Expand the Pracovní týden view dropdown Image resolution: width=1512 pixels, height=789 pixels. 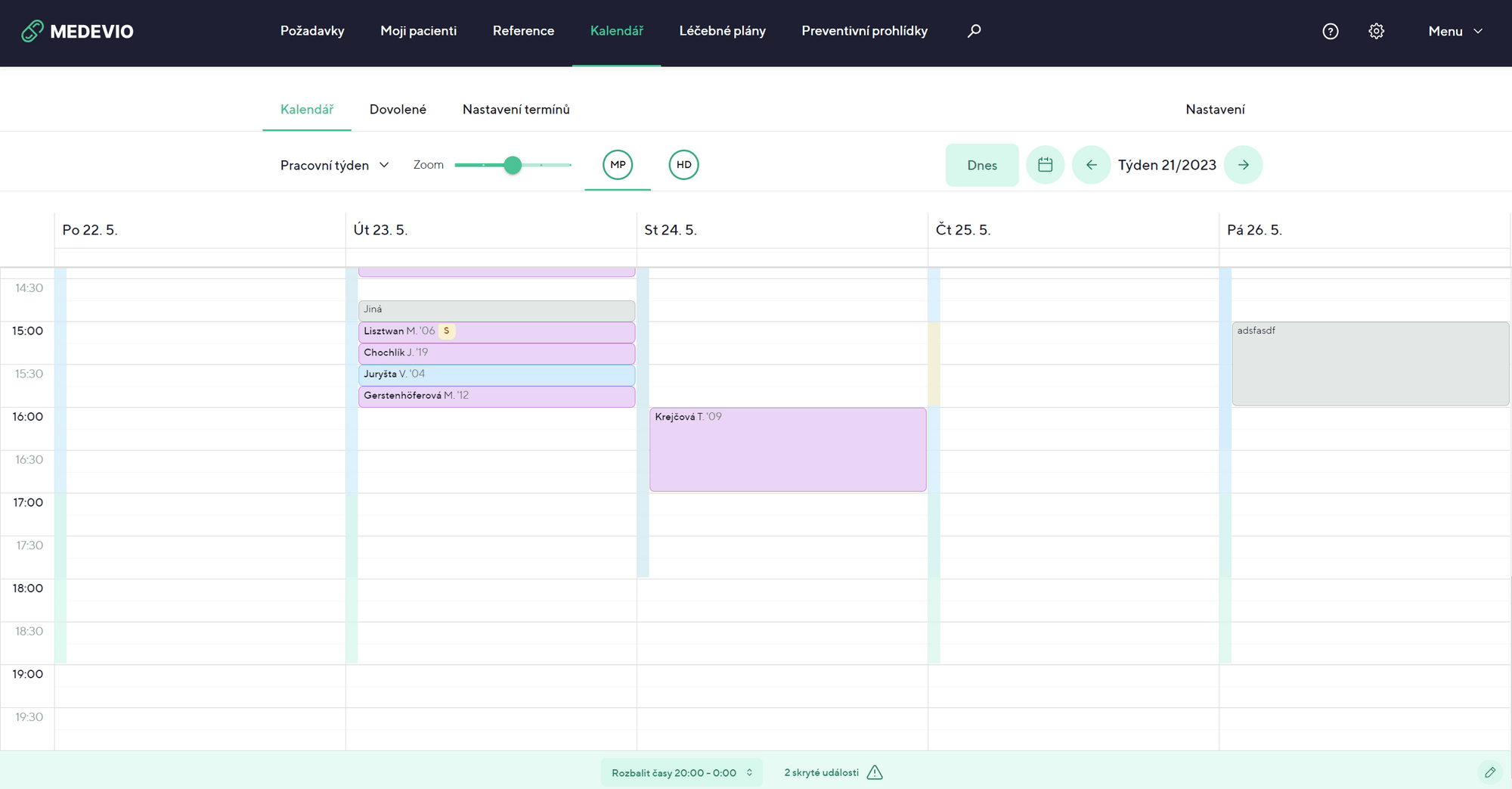click(334, 165)
